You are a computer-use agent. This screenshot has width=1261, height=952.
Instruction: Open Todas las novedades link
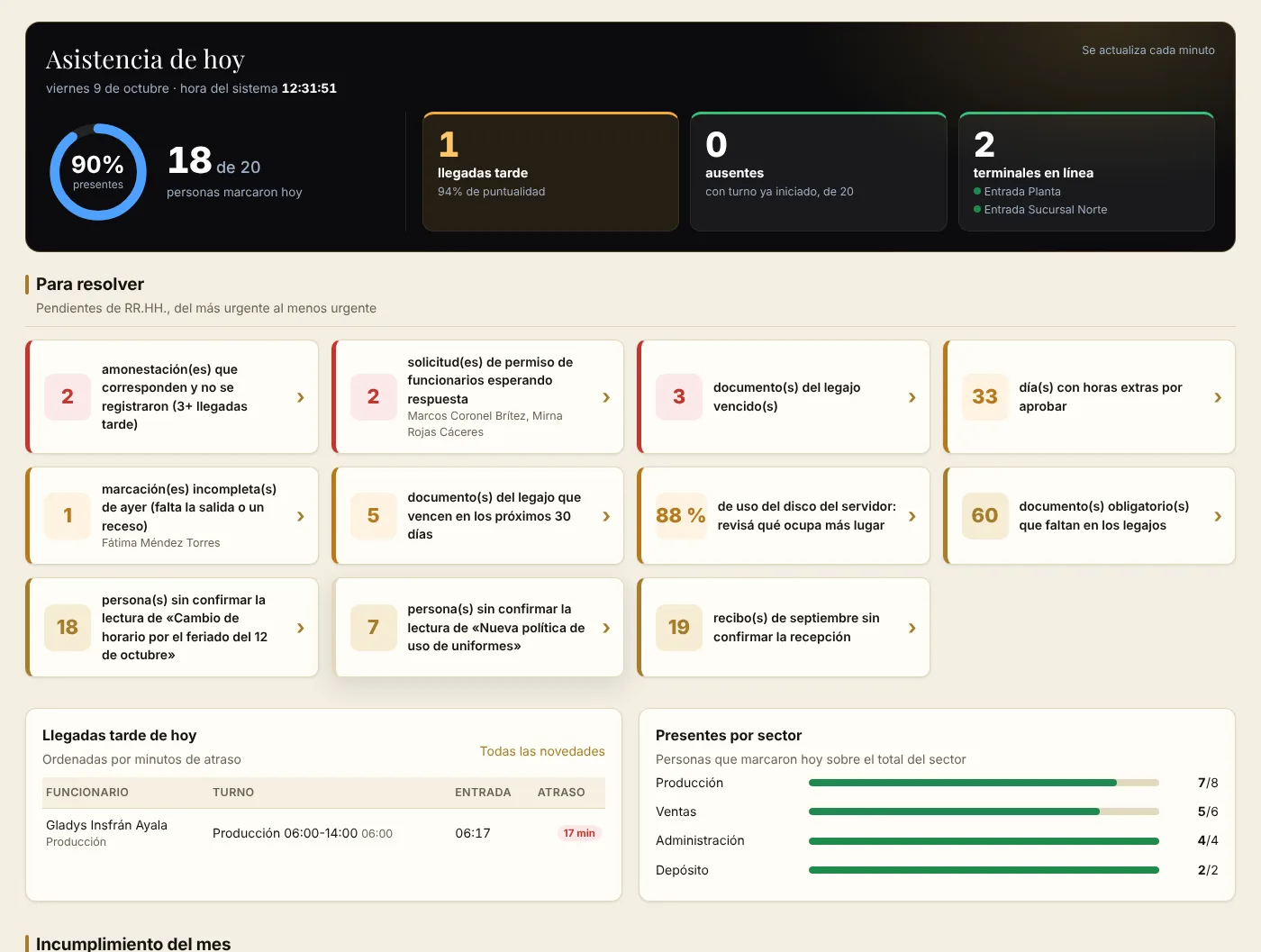click(x=542, y=751)
